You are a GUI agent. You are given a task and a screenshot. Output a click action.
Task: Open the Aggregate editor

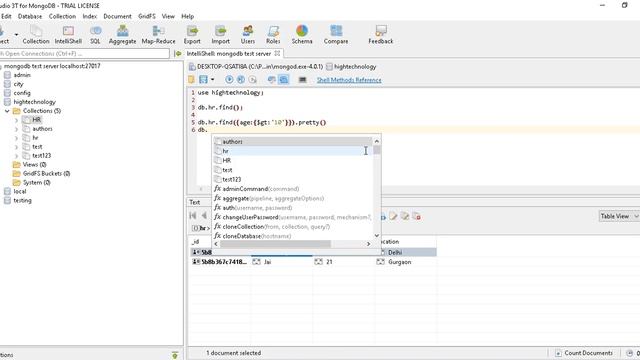tap(122, 35)
